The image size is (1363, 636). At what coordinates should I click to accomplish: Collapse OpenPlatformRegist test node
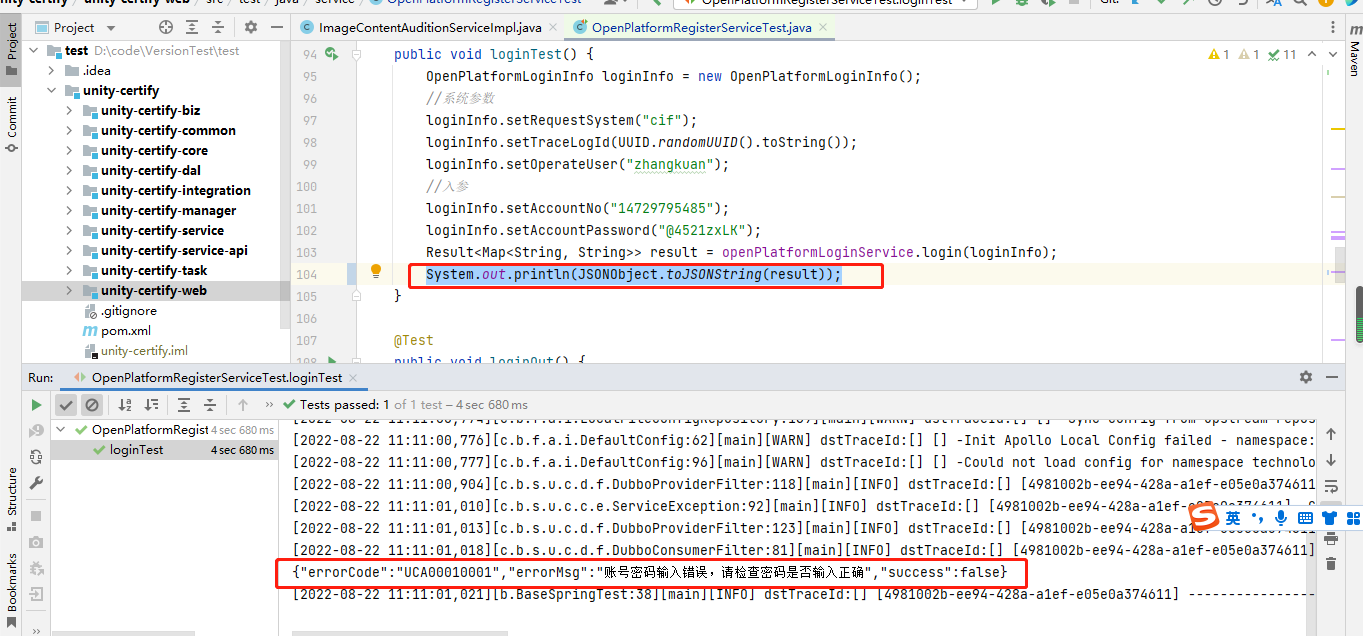pyautogui.click(x=62, y=430)
